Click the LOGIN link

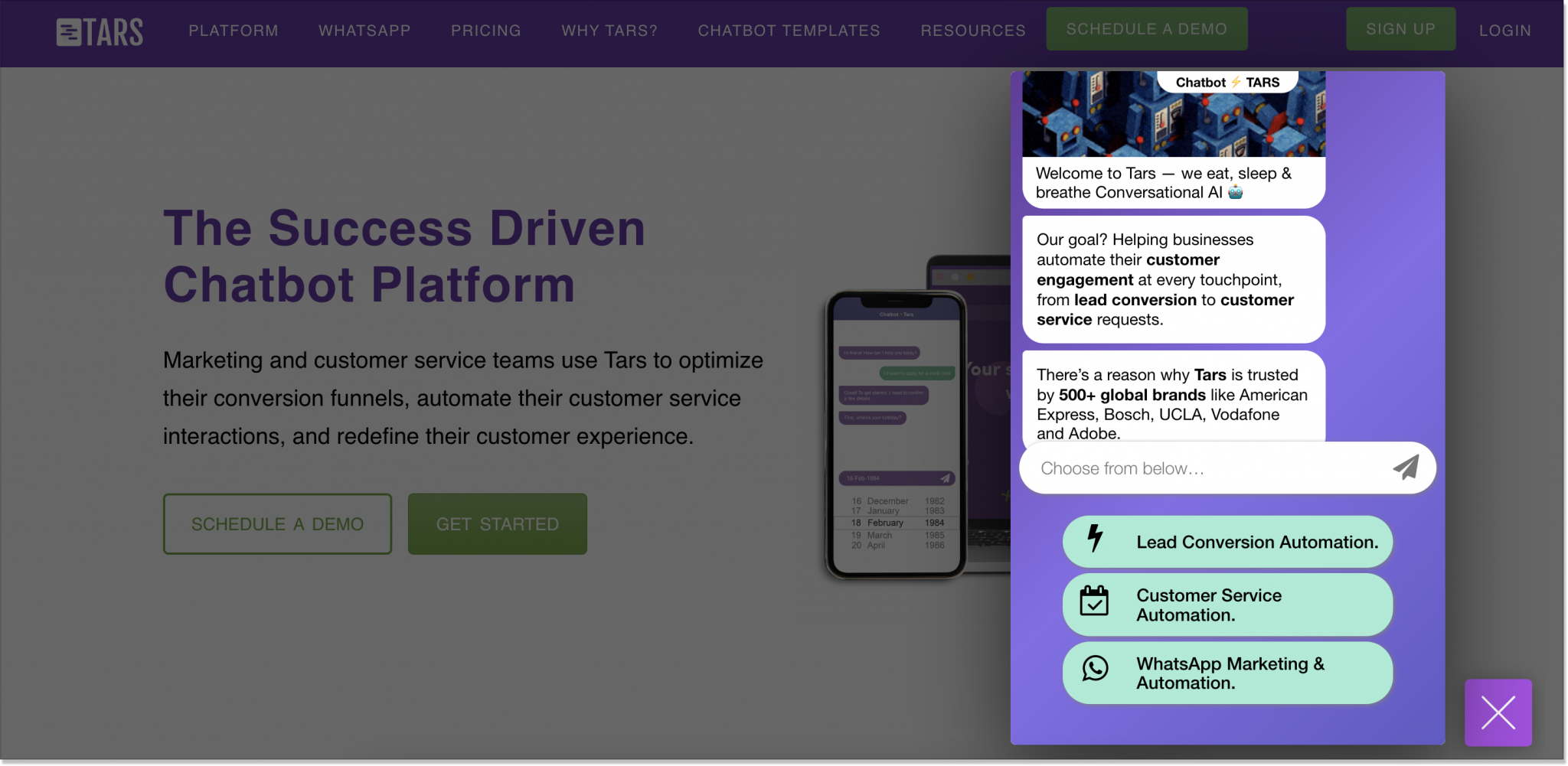1504,31
